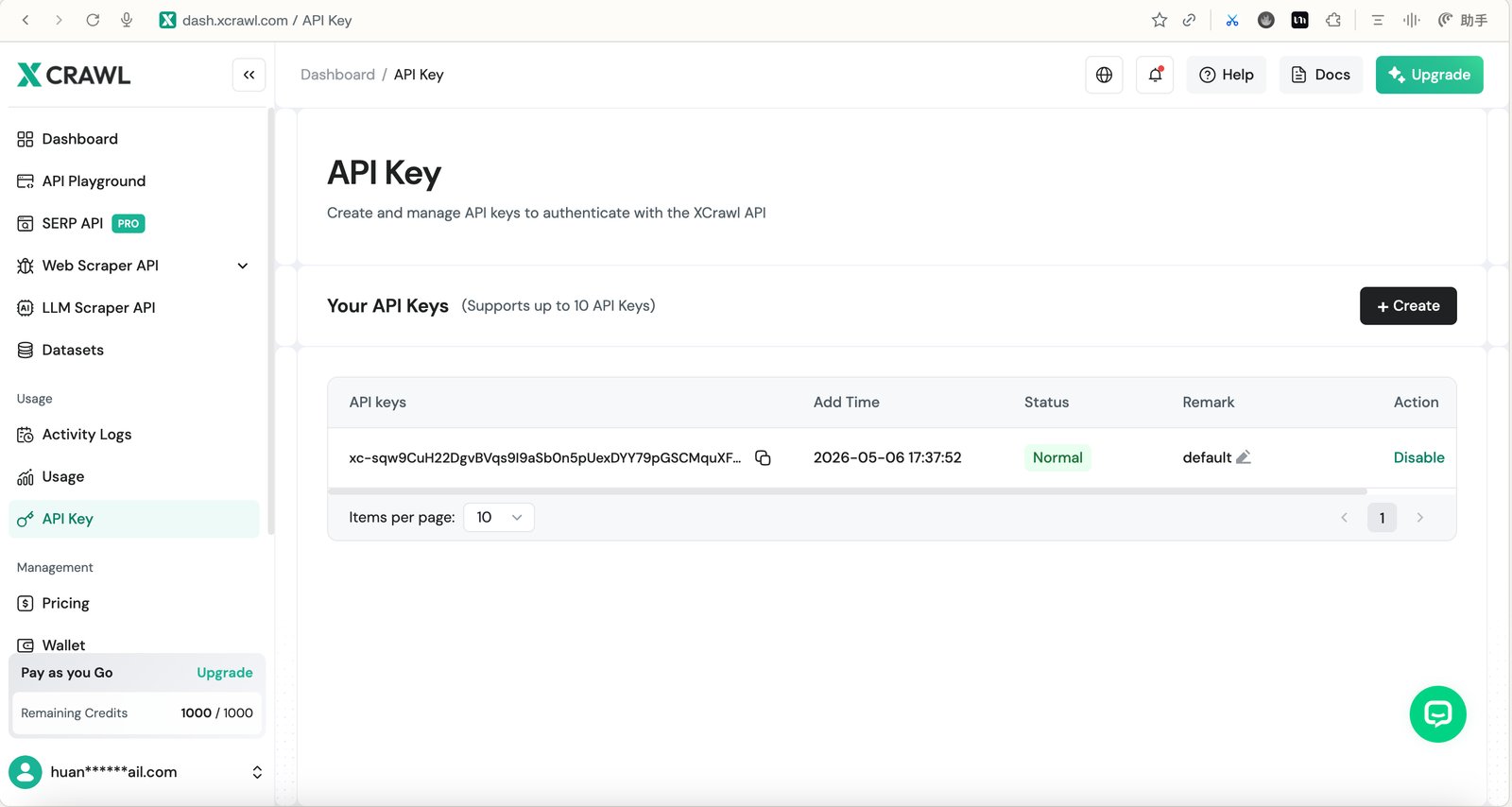The width and height of the screenshot is (1512, 807).
Task: Click the audio waveform icon in toolbar
Action: tap(1411, 20)
